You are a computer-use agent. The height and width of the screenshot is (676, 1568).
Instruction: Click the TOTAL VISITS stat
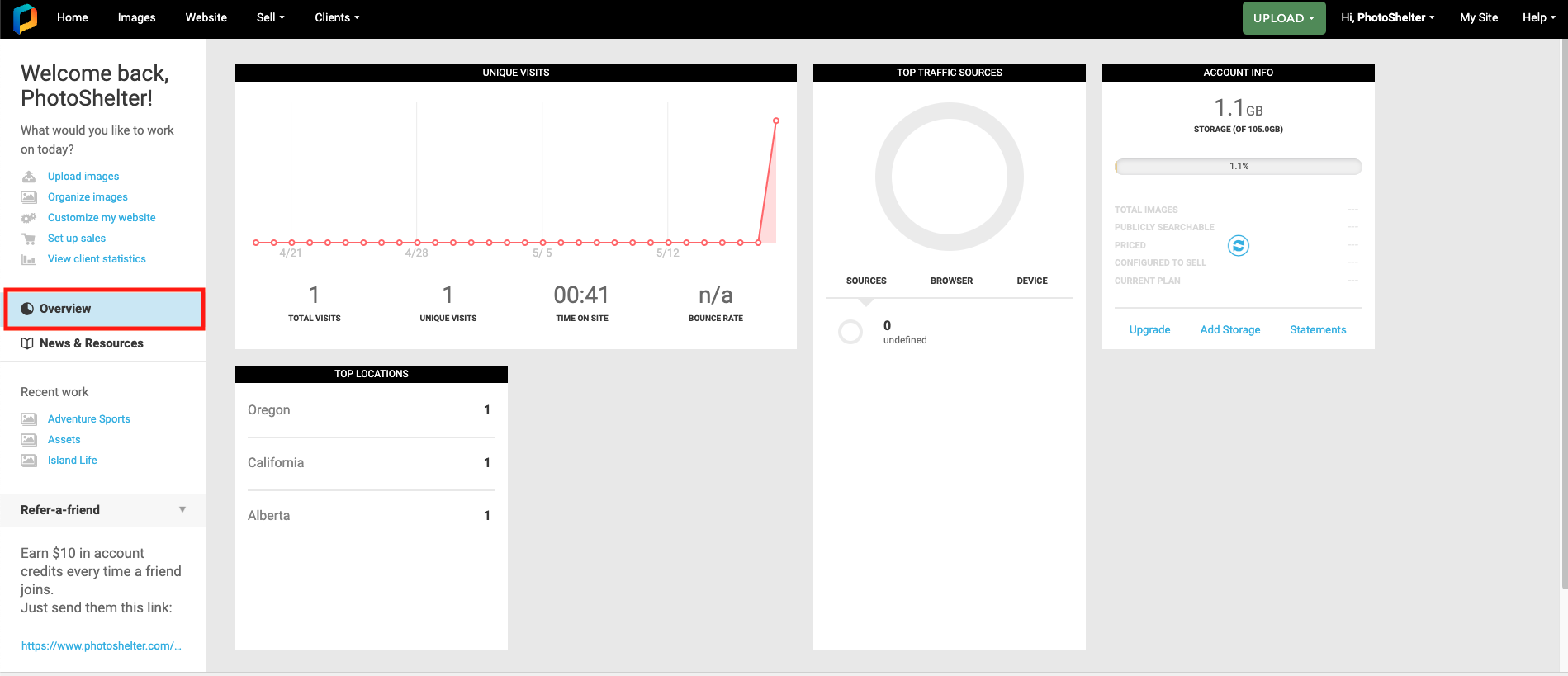tap(315, 303)
